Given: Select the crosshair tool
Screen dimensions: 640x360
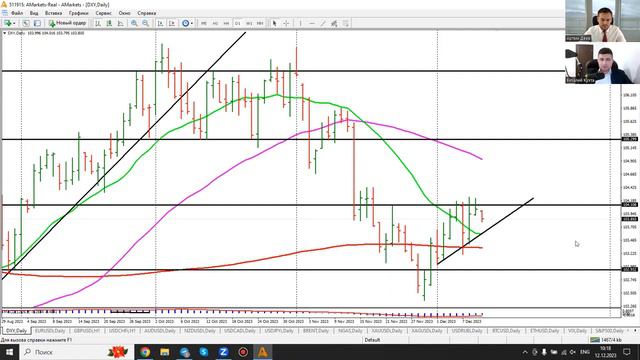Looking at the screenshot, I should pyautogui.click(x=286, y=23).
